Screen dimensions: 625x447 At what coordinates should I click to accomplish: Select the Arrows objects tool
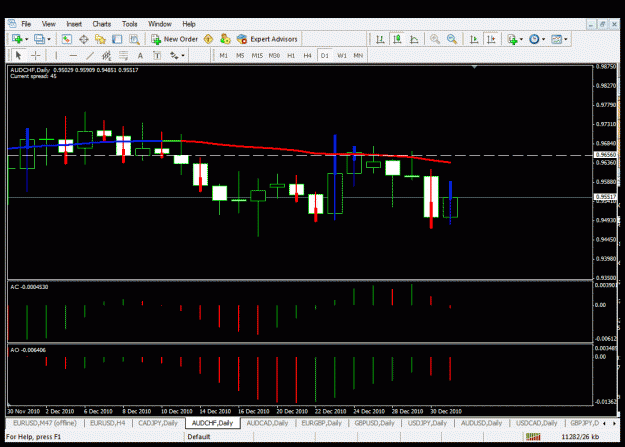(174, 55)
